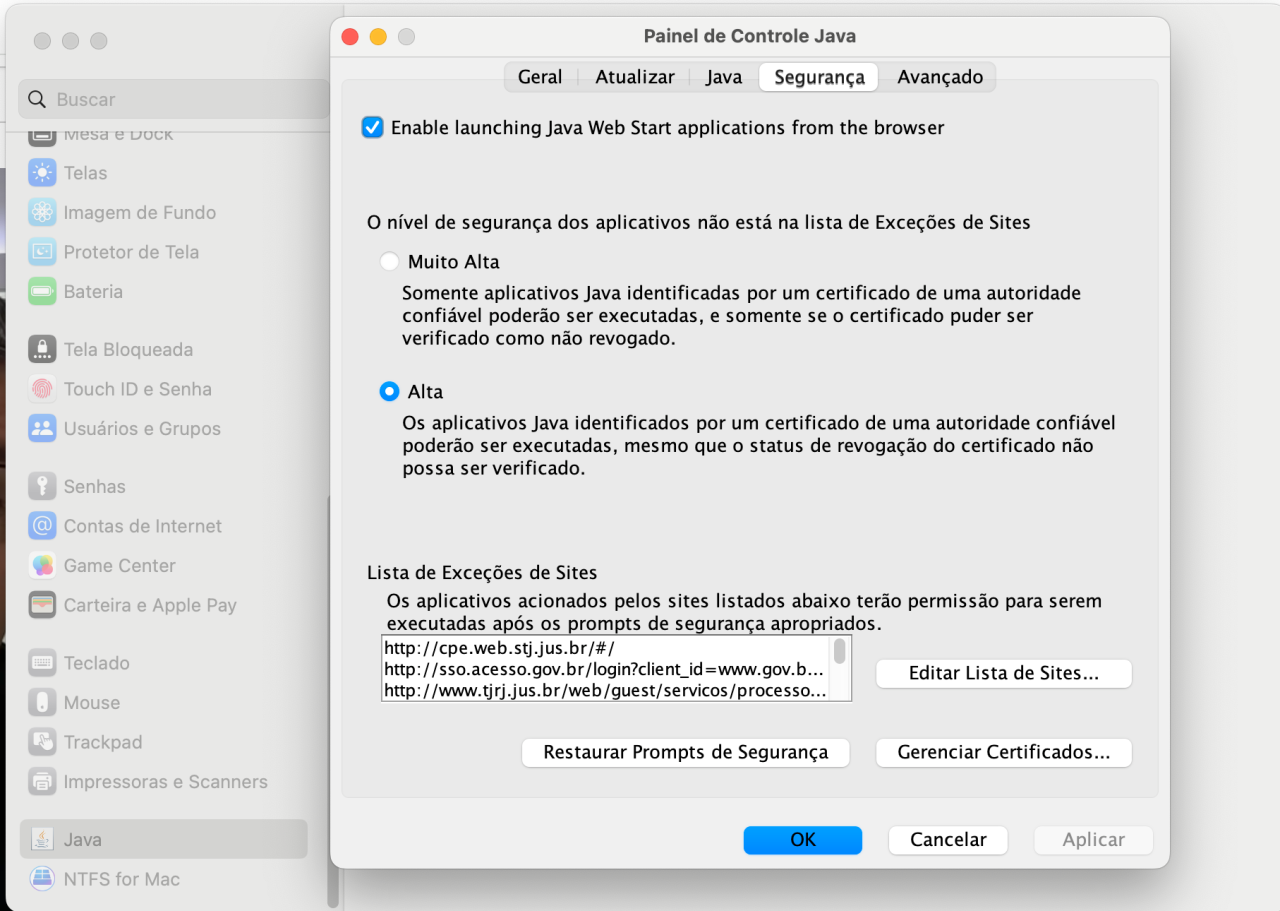Disable launching Java Web Start from browser
Image resolution: width=1280 pixels, height=911 pixels.
(x=373, y=128)
